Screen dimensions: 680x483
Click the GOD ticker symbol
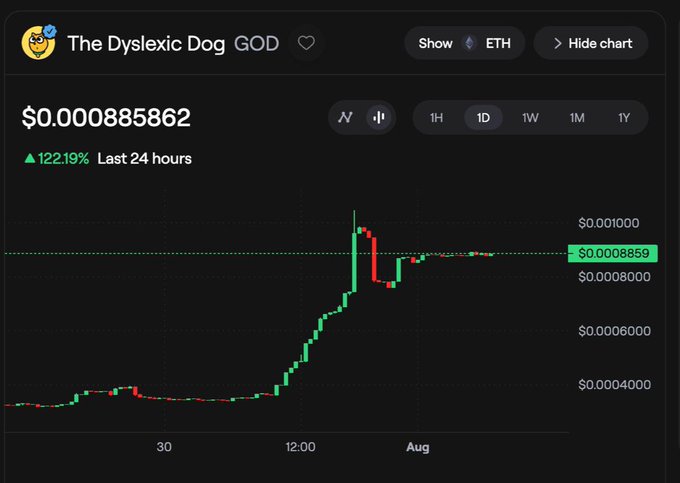[256, 44]
